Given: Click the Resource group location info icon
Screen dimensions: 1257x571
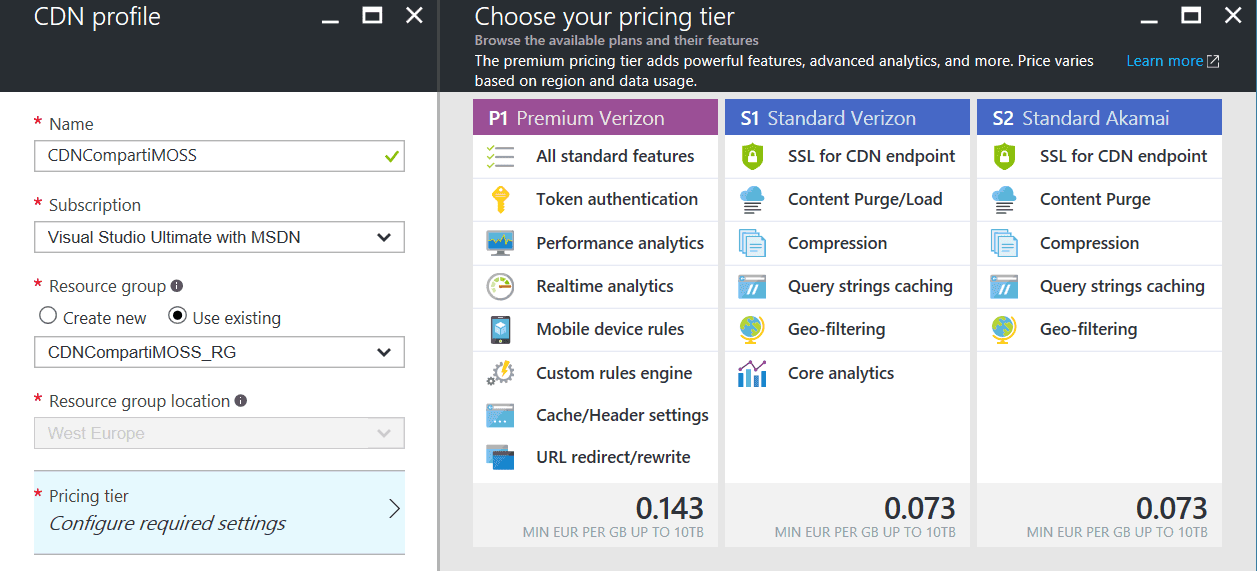Looking at the screenshot, I should click(241, 400).
